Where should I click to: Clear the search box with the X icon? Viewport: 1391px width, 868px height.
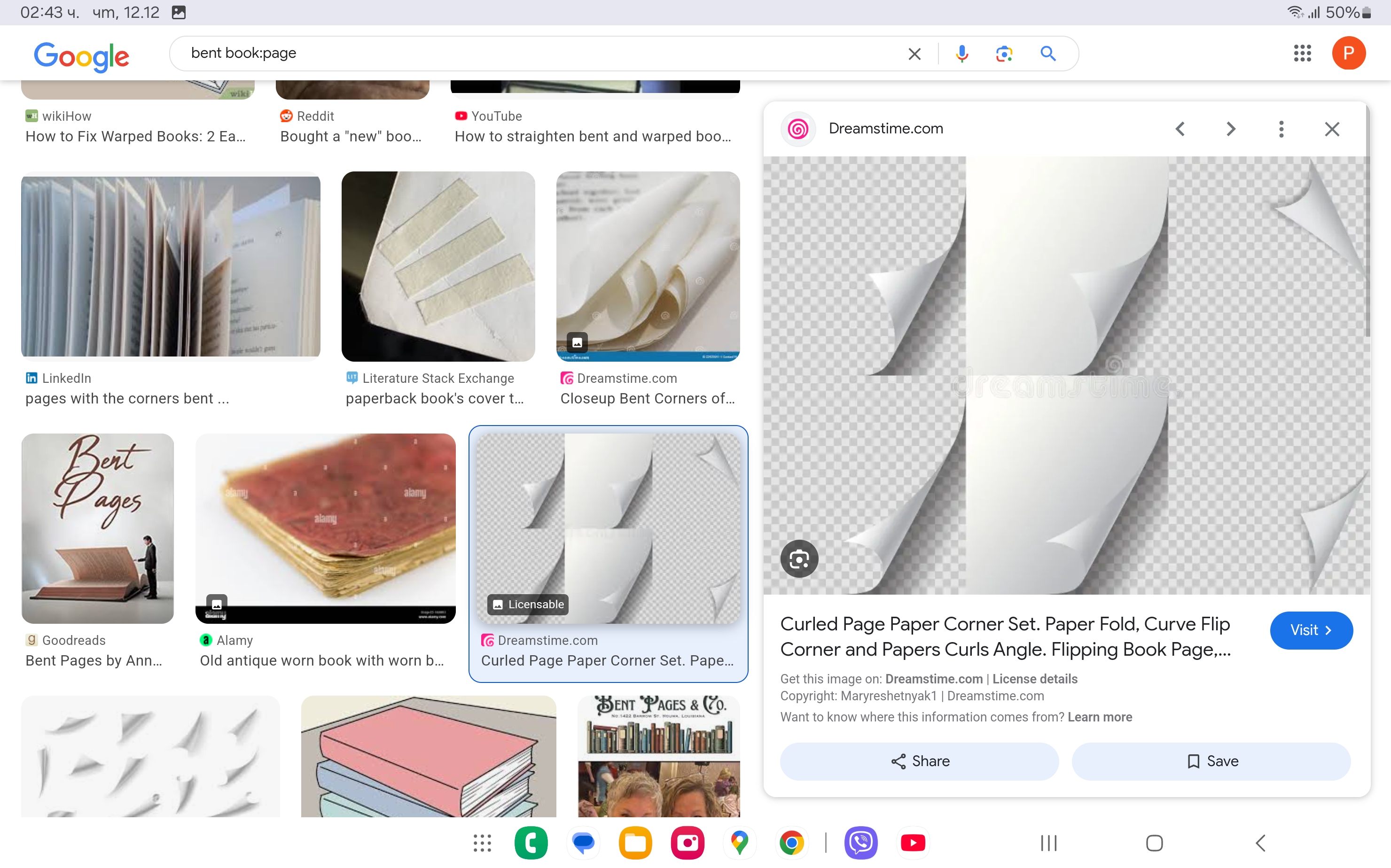(914, 54)
